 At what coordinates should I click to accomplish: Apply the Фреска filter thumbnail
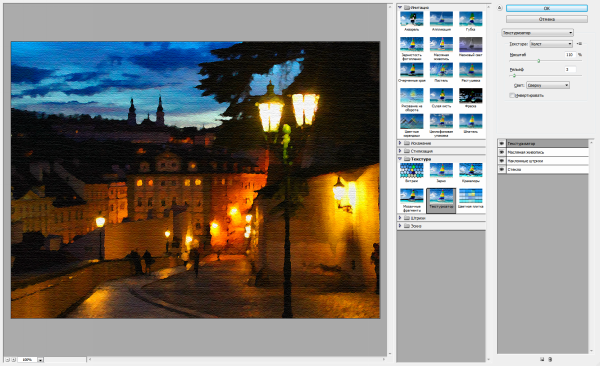(x=470, y=96)
